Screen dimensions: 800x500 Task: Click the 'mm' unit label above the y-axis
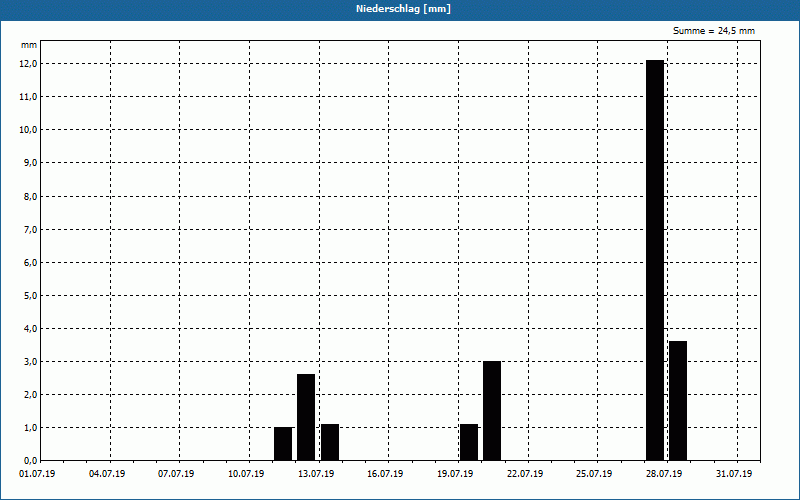click(29, 46)
